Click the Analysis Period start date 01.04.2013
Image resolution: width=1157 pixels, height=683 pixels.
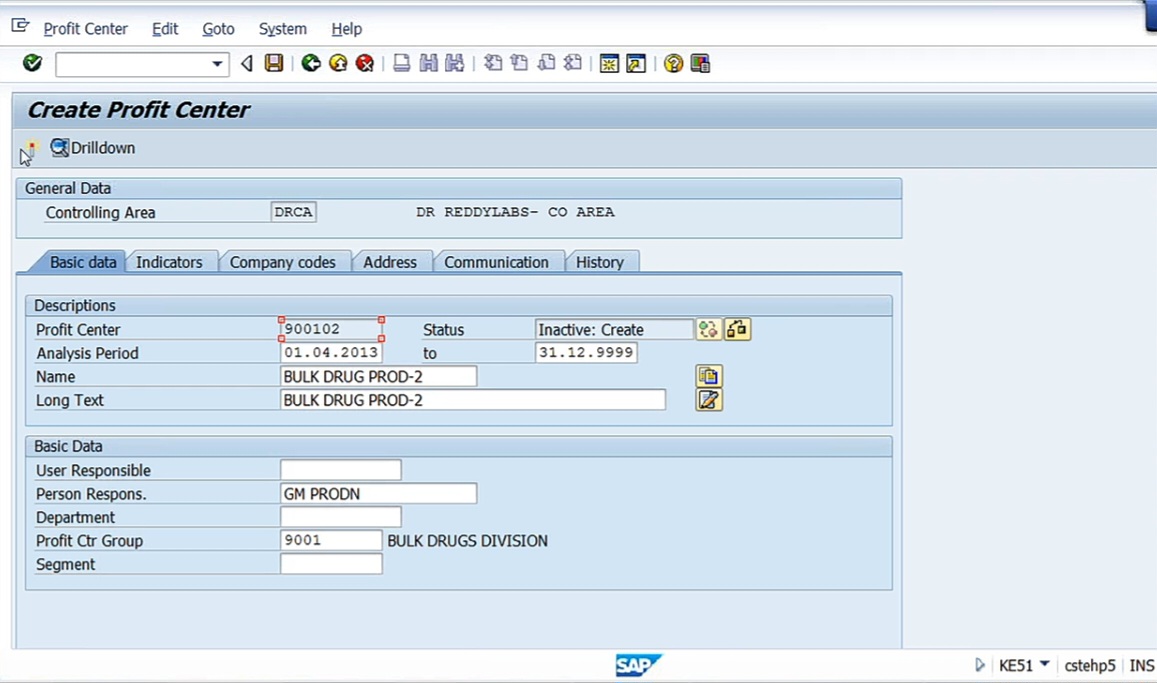331,353
